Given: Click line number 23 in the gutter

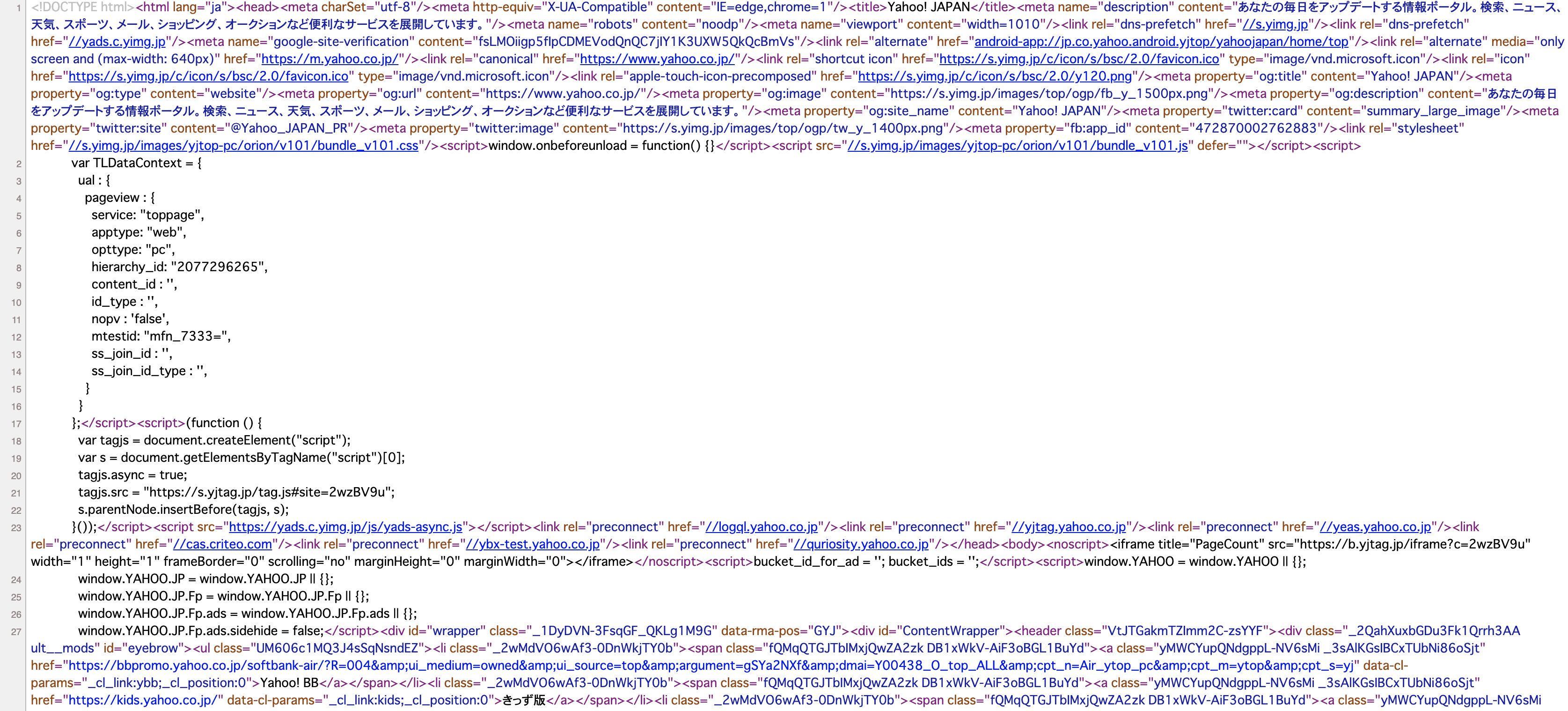Looking at the screenshot, I should (16, 528).
